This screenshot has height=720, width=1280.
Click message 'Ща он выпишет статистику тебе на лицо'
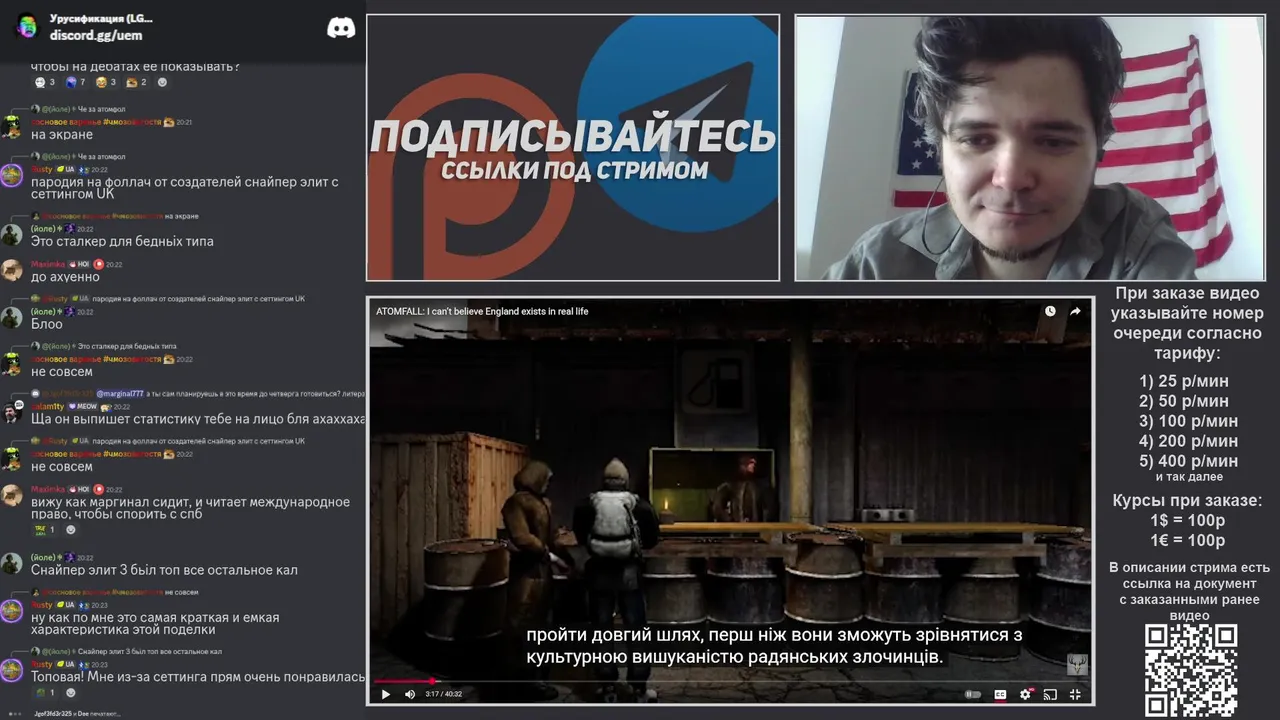[198, 419]
